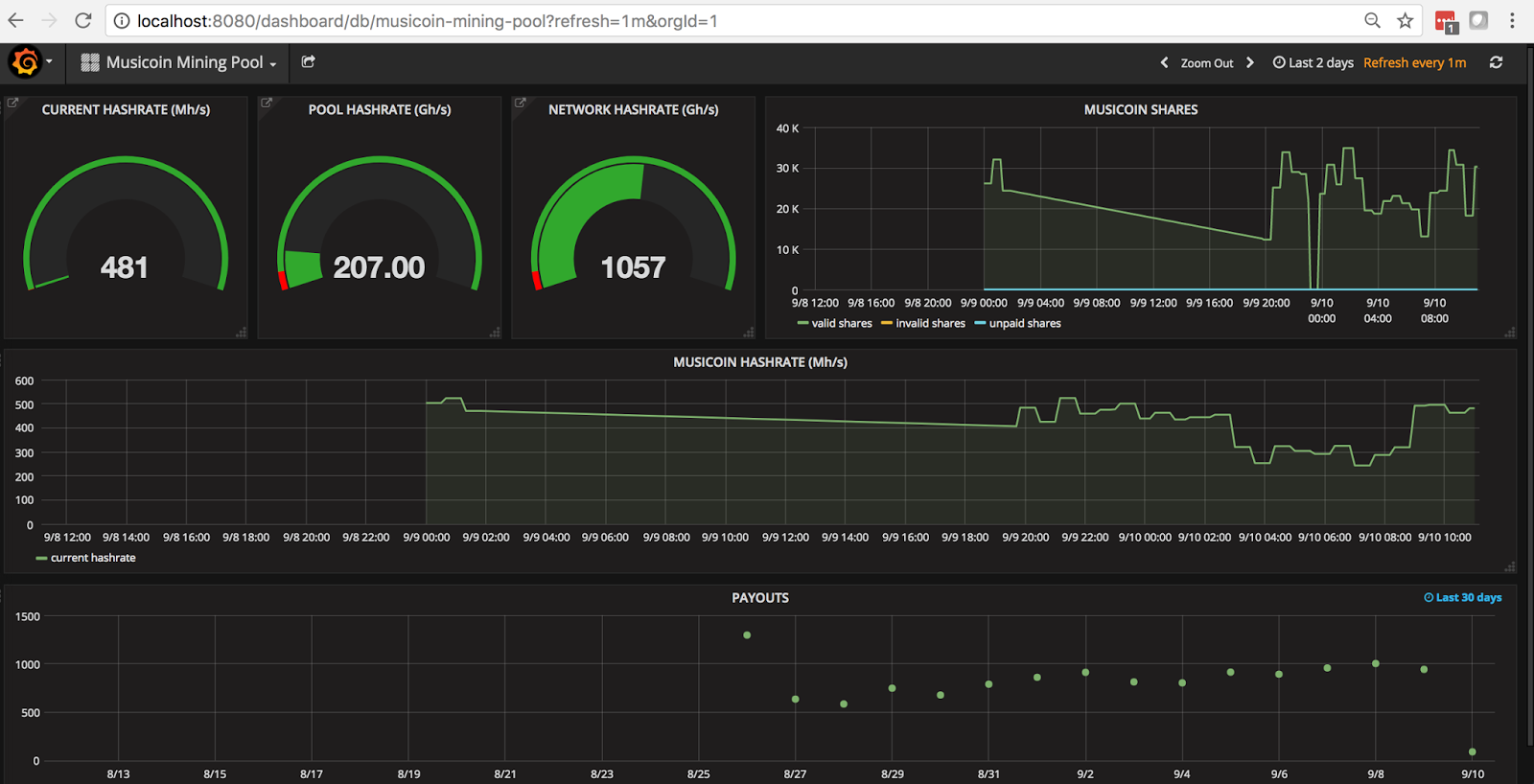The image size is (1534, 784).
Task: Click the browser forward arrow
Action: coord(50,20)
